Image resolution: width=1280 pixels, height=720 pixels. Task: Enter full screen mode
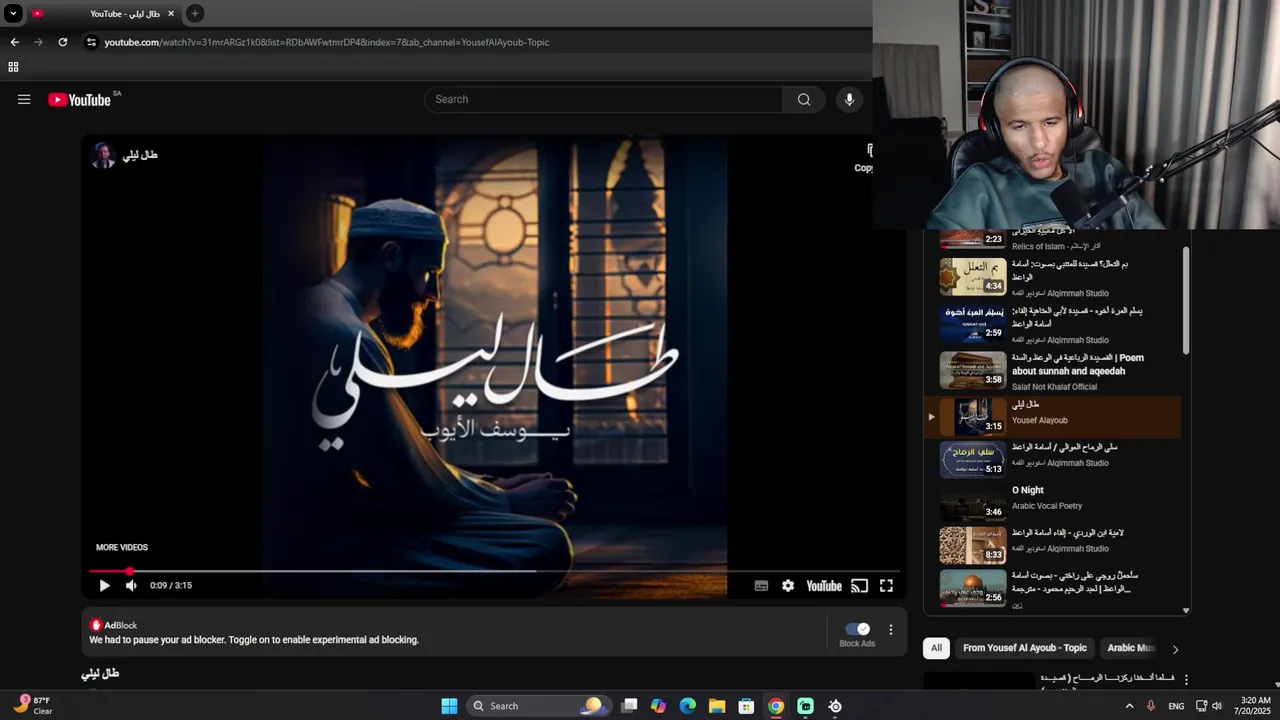(886, 586)
